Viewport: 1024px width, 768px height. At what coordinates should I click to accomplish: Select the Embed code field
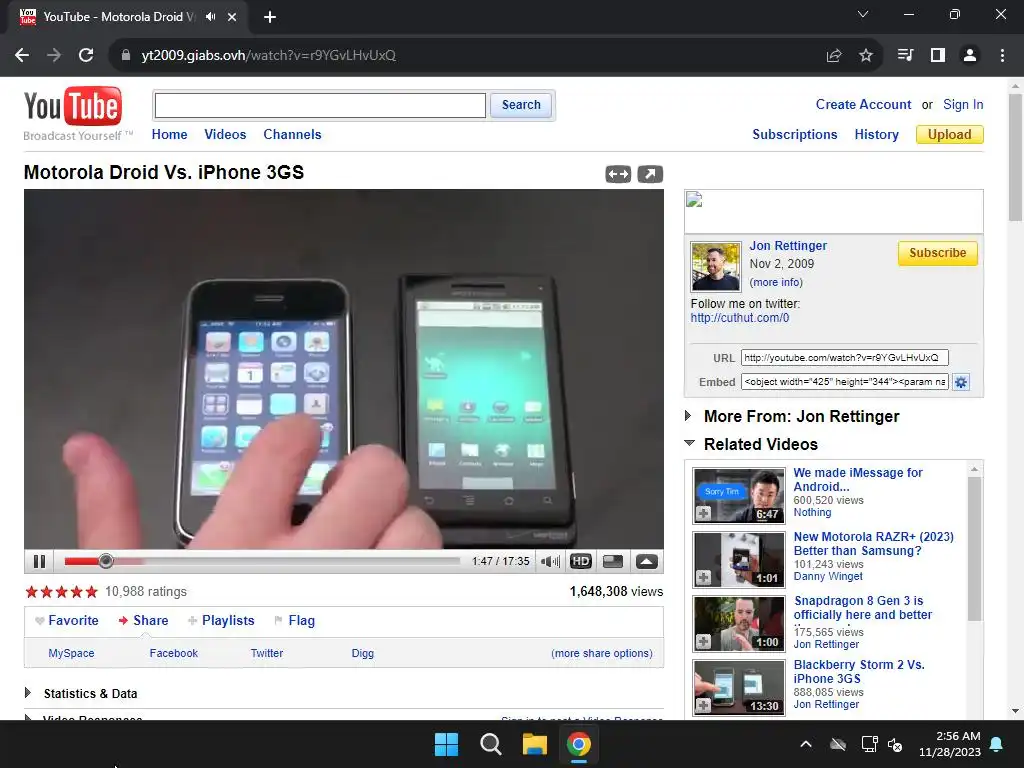pyautogui.click(x=844, y=382)
